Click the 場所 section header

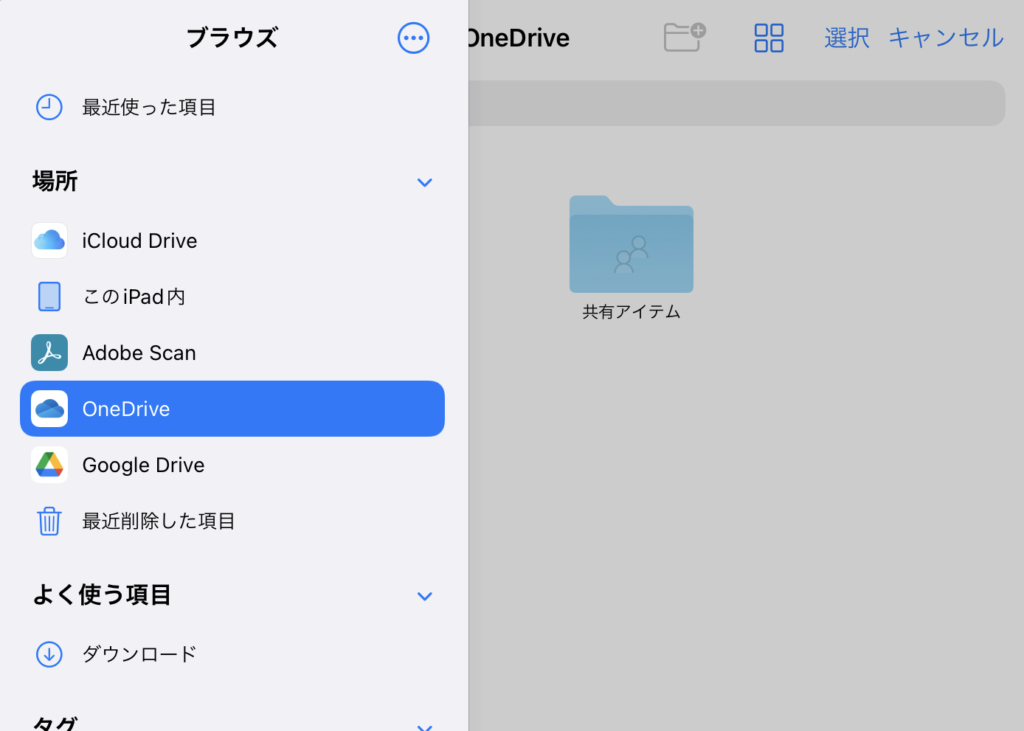(56, 181)
